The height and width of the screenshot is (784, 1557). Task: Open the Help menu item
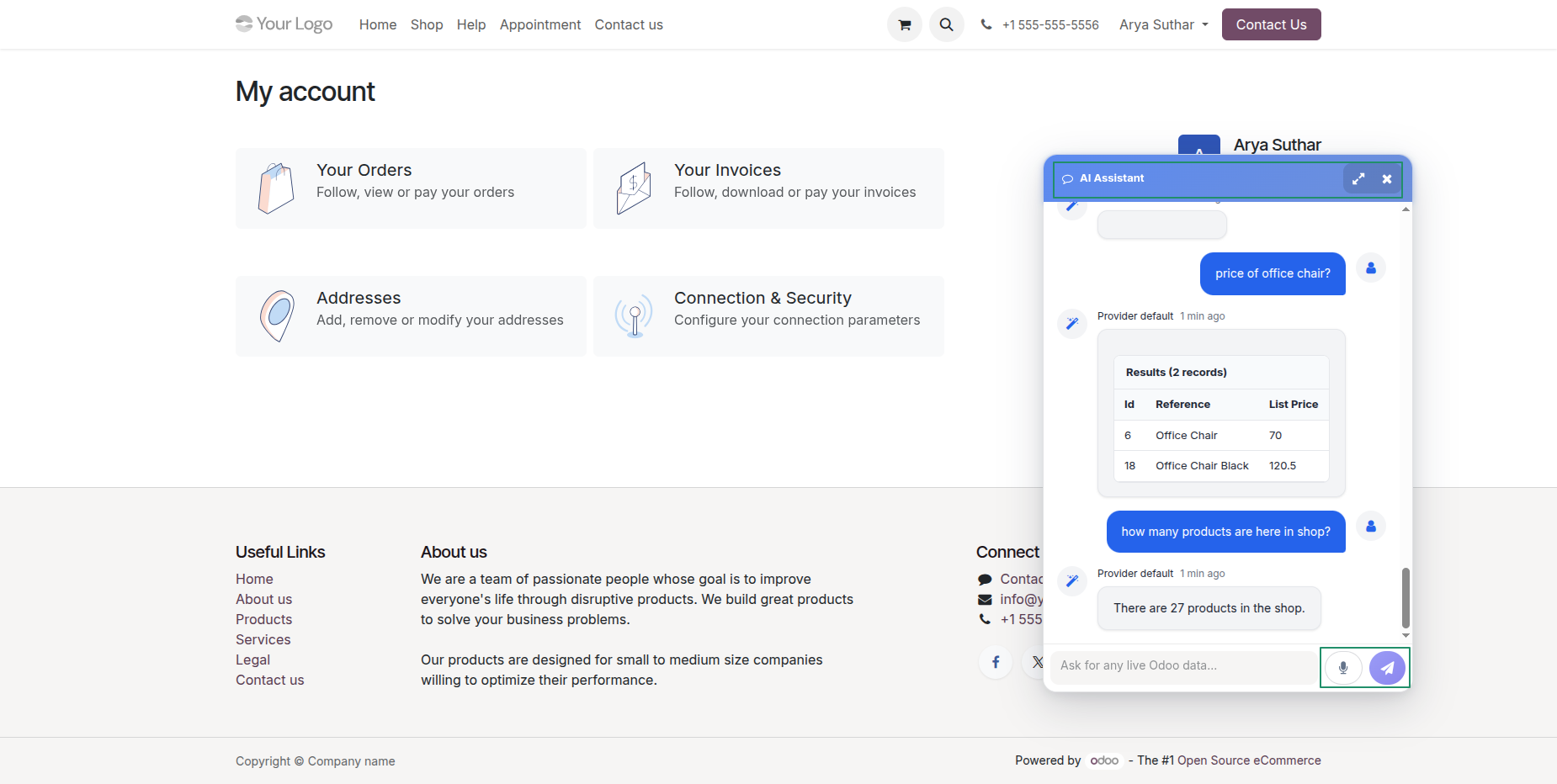pyautogui.click(x=471, y=24)
